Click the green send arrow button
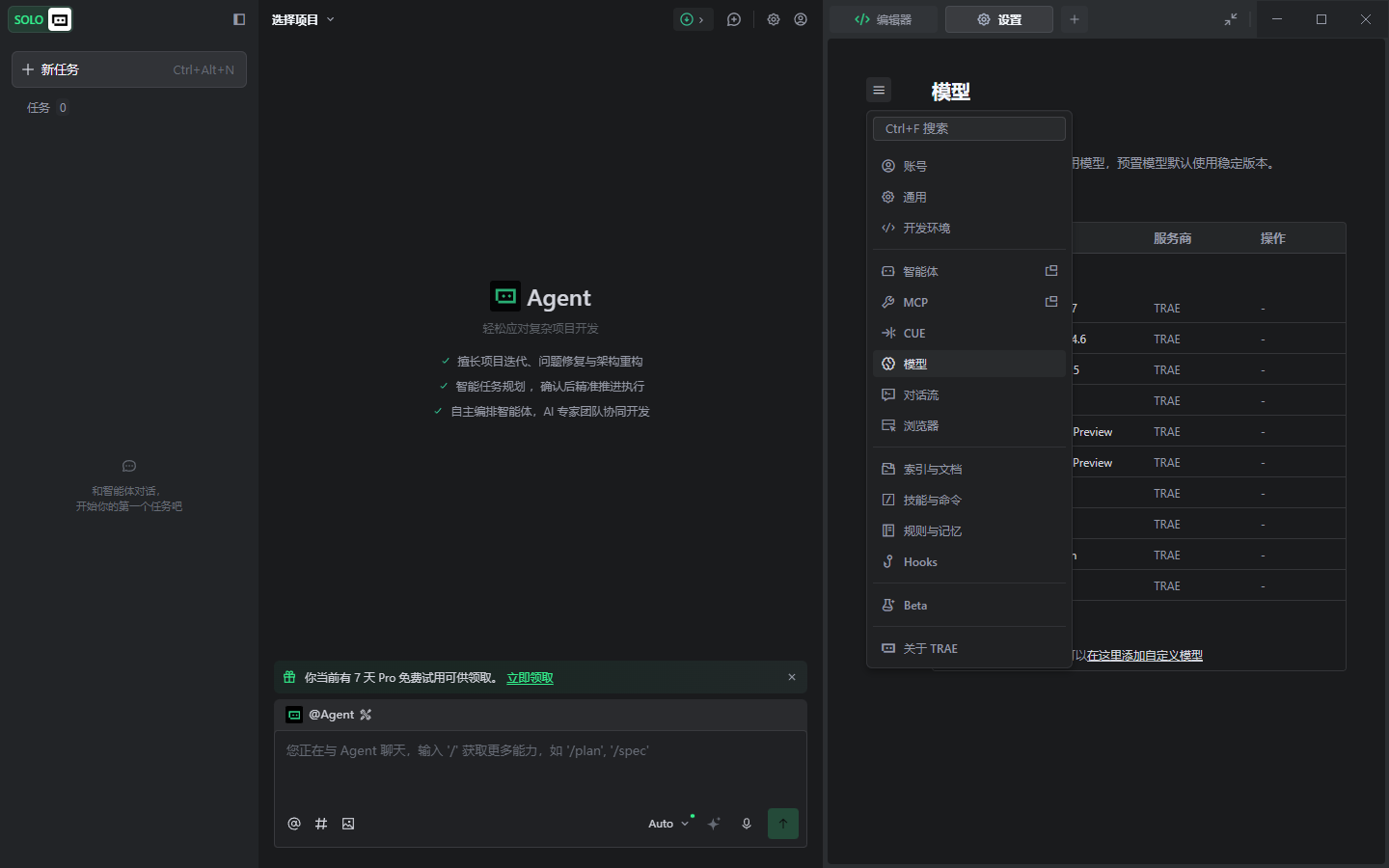1389x868 pixels. pyautogui.click(x=783, y=824)
